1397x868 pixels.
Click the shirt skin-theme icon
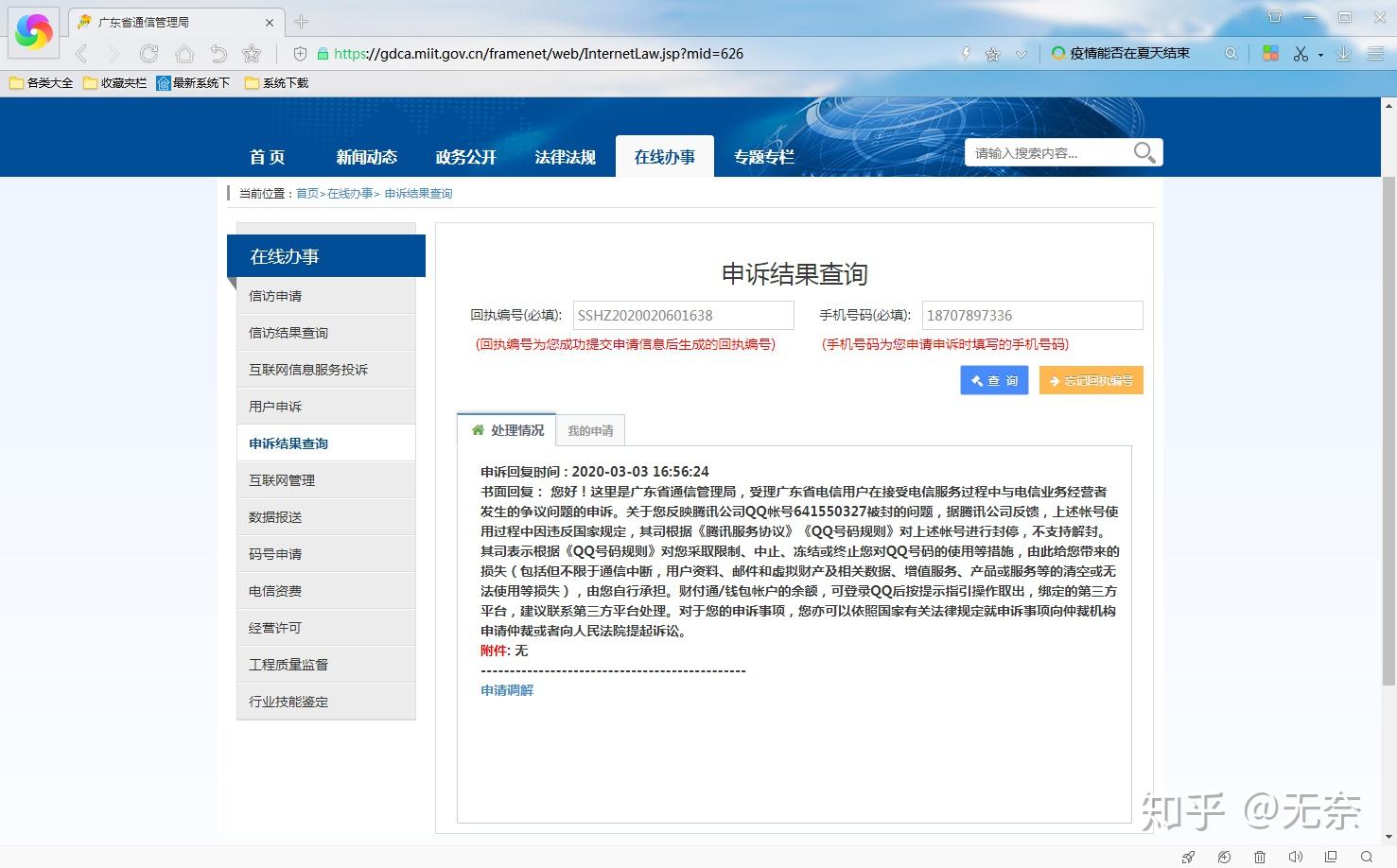pyautogui.click(x=1275, y=17)
